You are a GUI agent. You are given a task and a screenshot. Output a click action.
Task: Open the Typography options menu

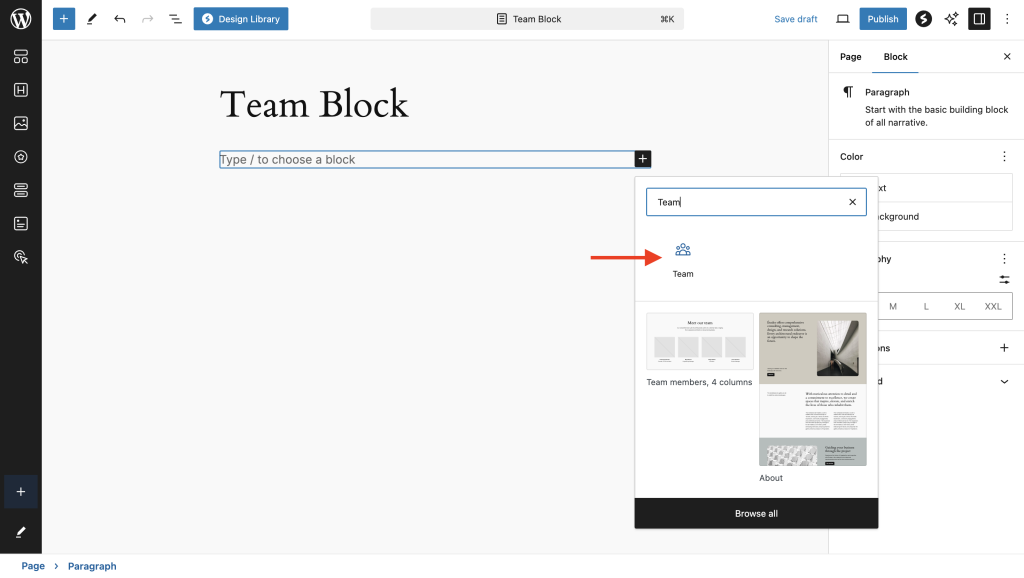coord(1005,258)
